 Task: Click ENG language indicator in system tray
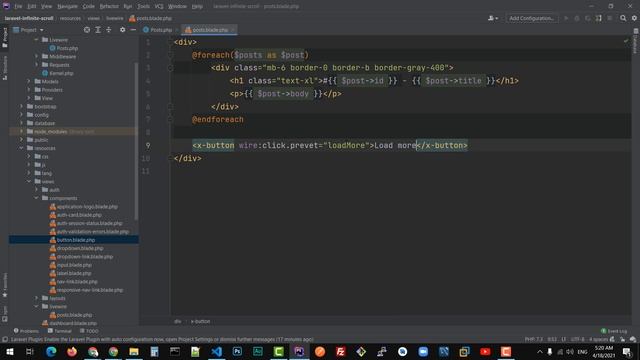point(582,351)
